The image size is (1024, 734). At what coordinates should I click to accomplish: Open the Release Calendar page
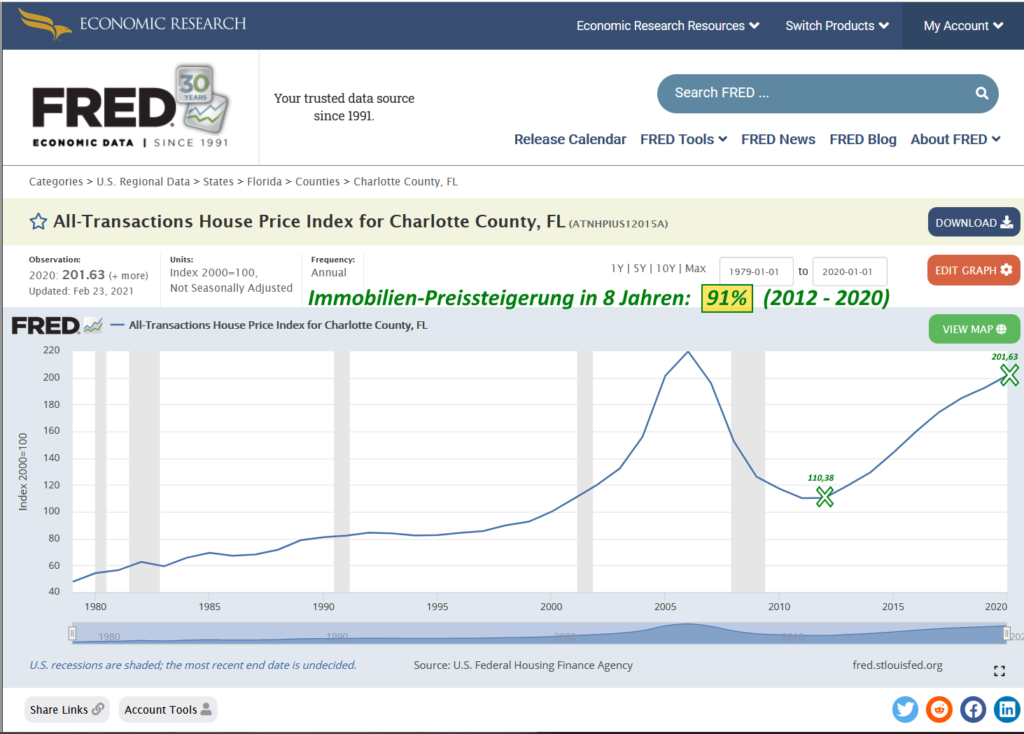click(x=570, y=139)
